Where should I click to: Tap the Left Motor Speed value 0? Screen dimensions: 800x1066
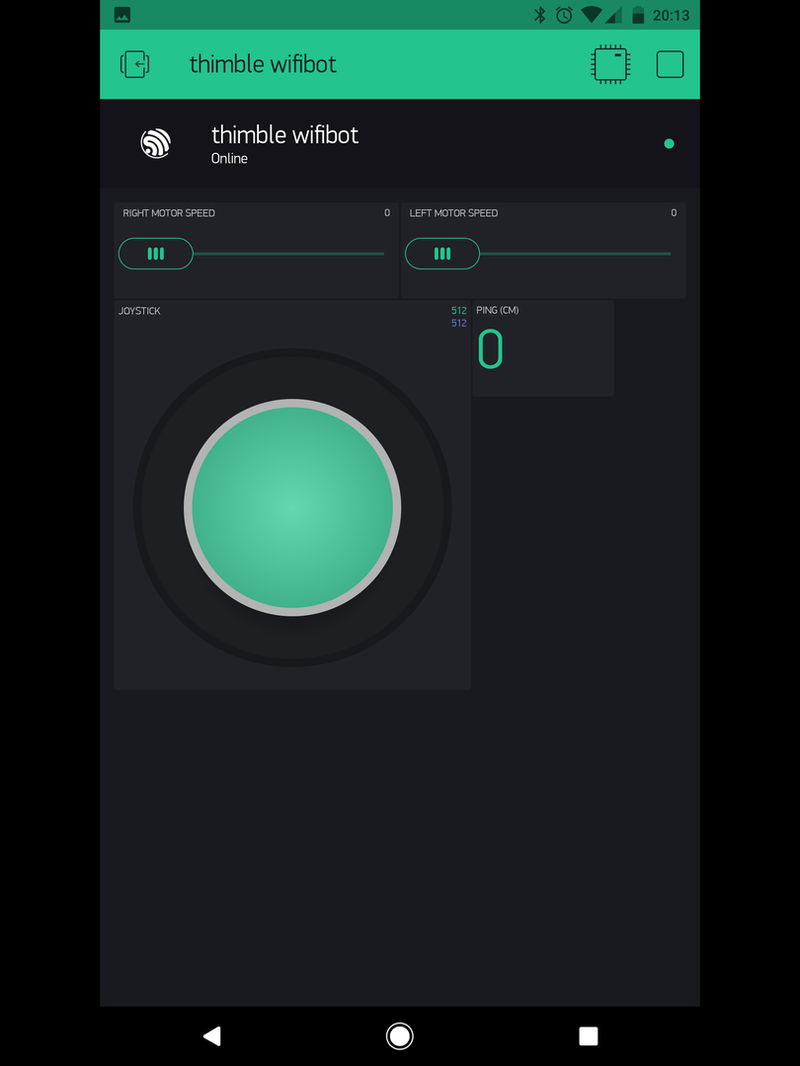pyautogui.click(x=674, y=213)
